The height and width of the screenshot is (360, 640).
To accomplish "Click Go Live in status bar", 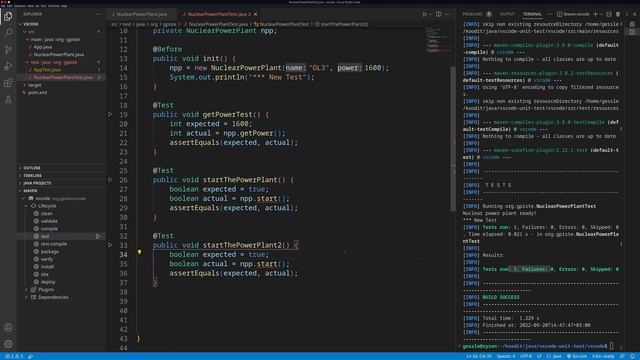I will (x=577, y=356).
